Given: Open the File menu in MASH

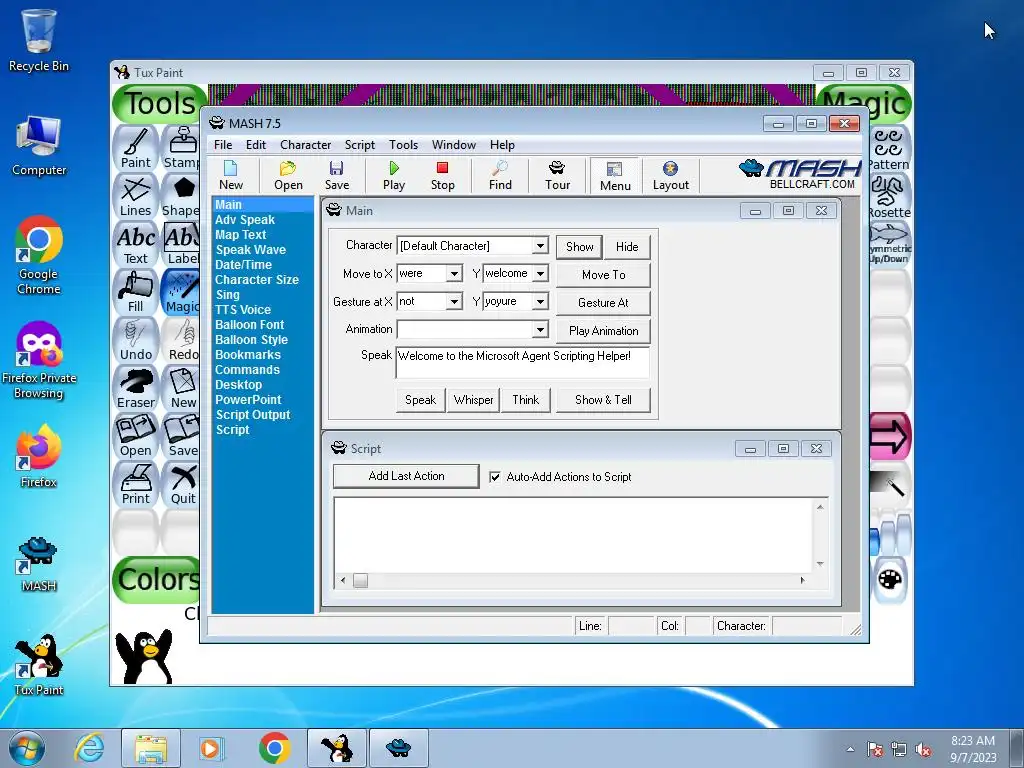Looking at the screenshot, I should 223,145.
